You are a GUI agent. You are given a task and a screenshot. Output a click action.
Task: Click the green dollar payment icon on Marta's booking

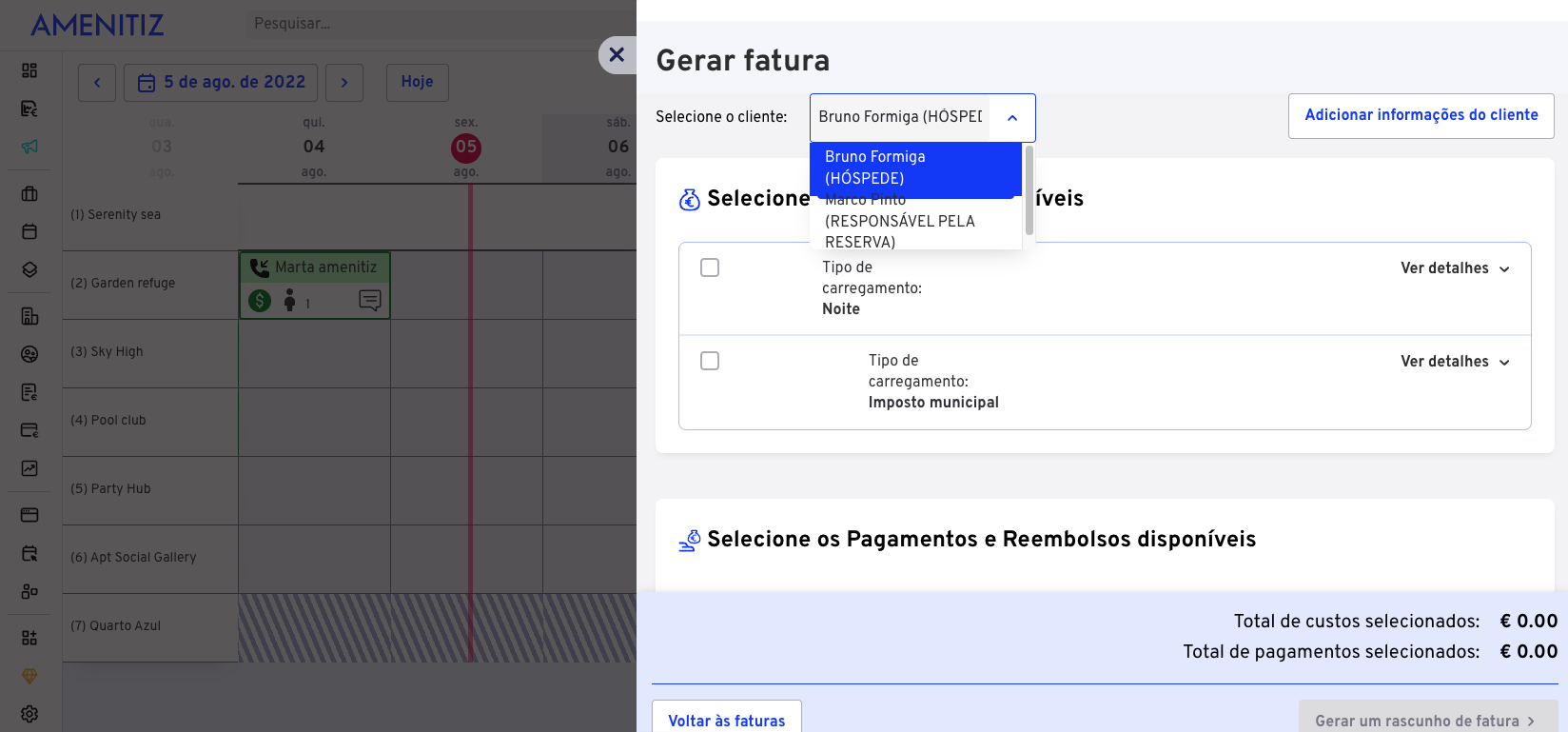pyautogui.click(x=260, y=301)
